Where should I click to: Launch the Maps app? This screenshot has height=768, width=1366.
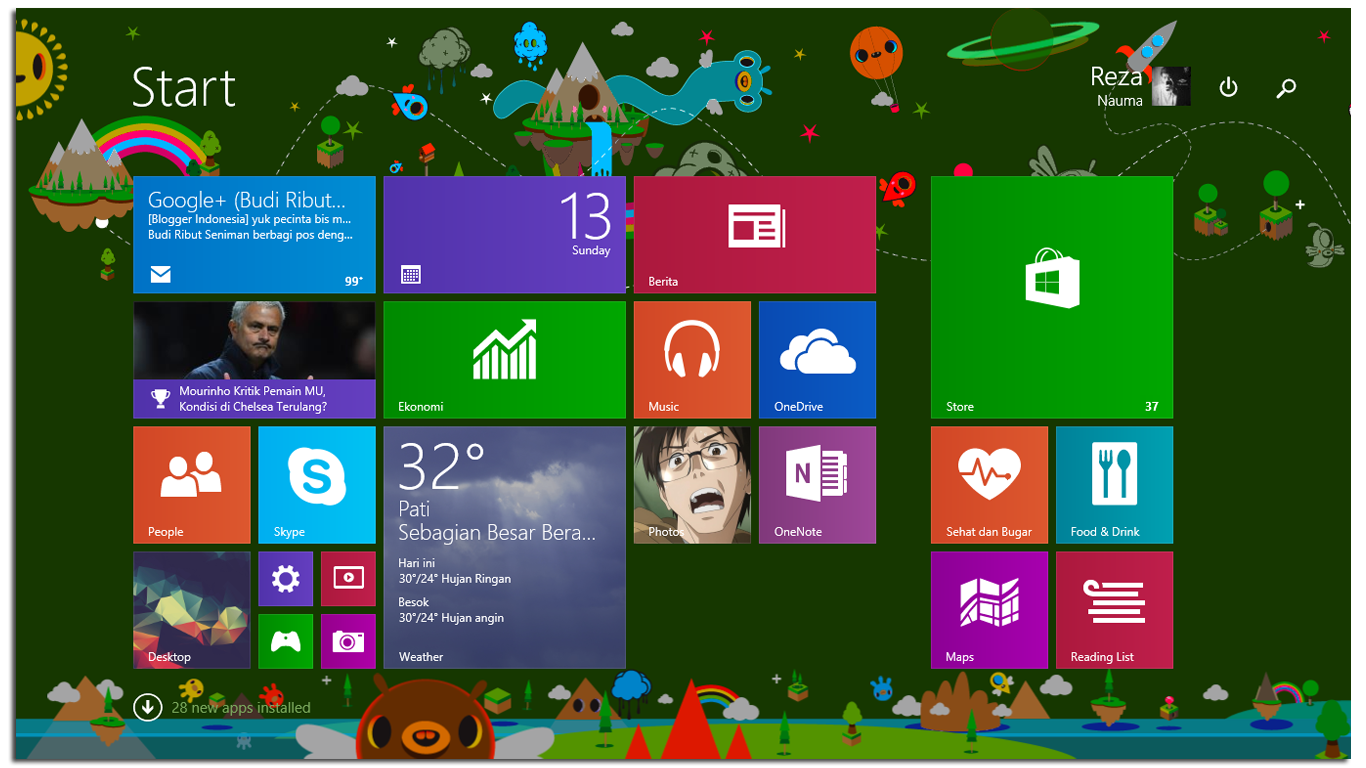988,609
